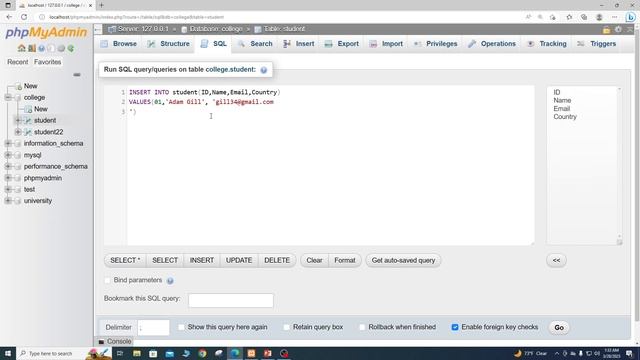
Task: Open File Explorer from the taskbar
Action: tap(137, 353)
